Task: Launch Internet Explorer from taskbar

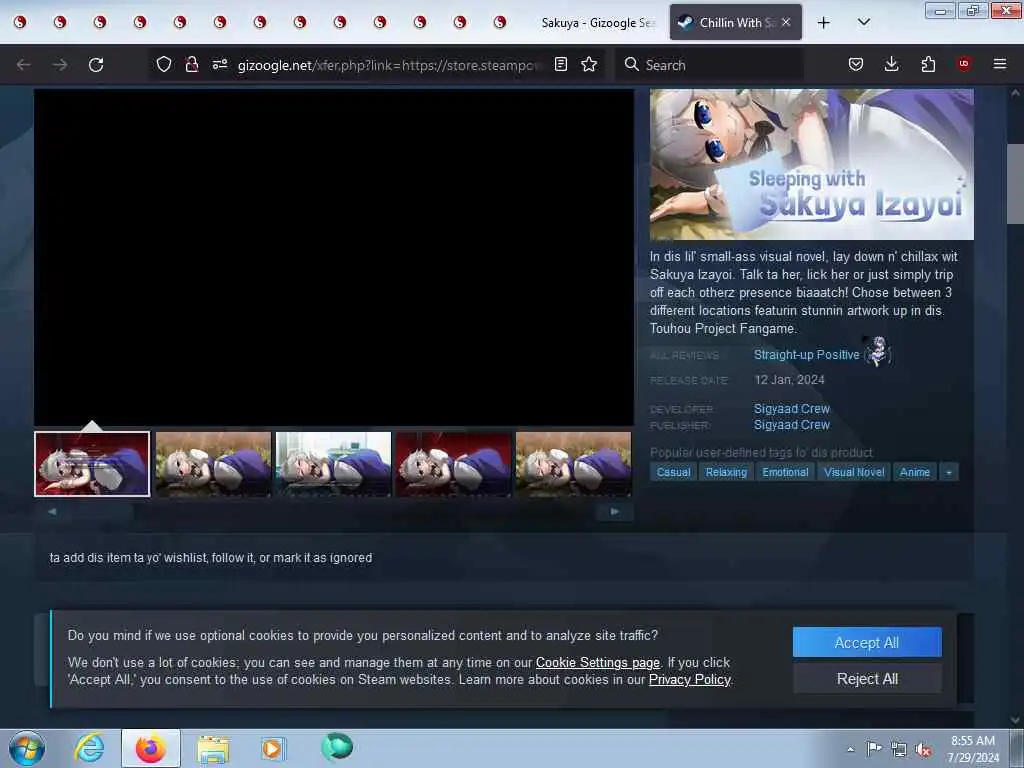Action: tap(89, 748)
